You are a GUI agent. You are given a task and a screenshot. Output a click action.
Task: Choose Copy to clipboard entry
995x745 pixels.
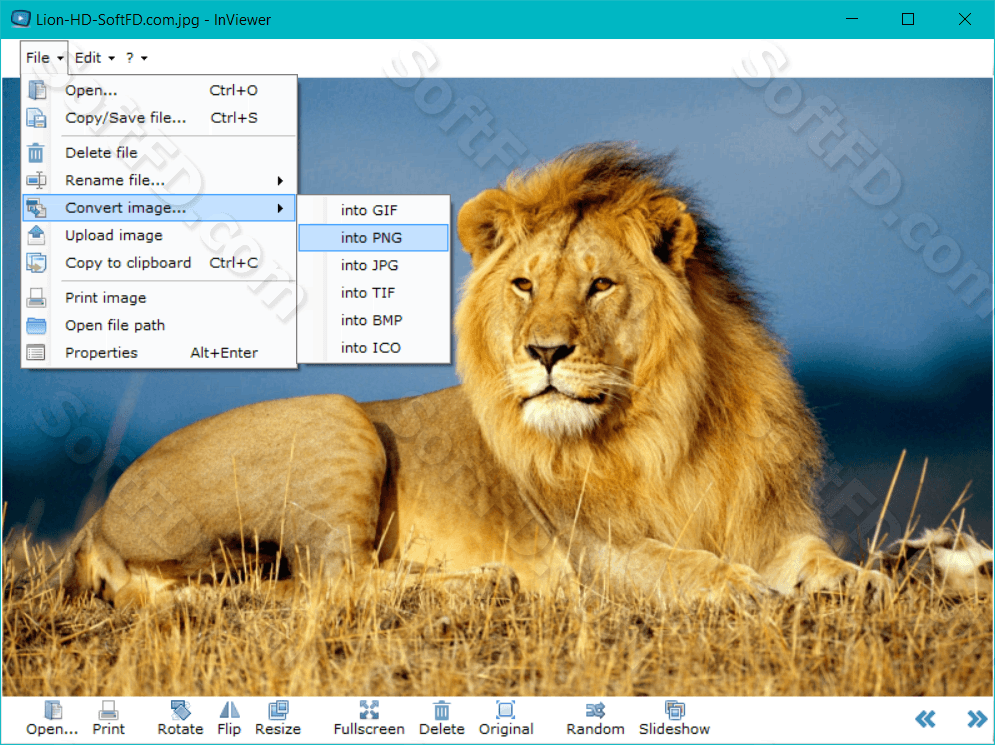[159, 263]
